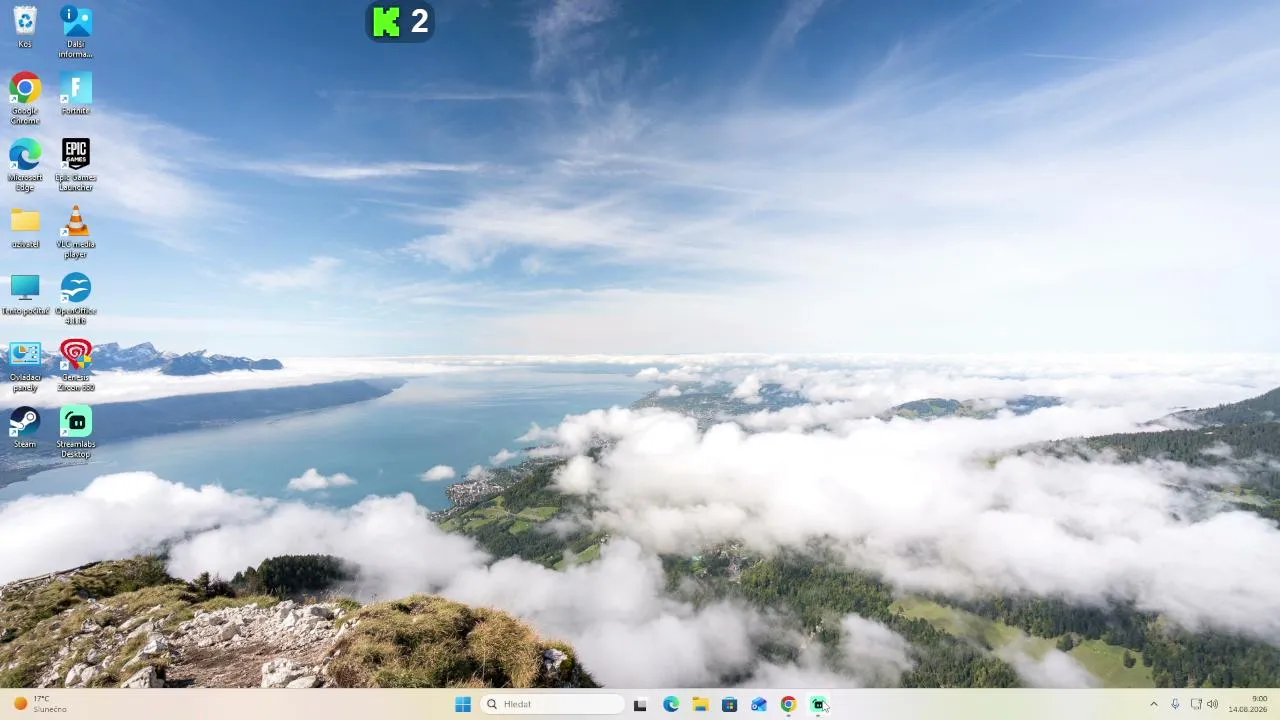1280x720 pixels.
Task: Switch to Streamlabs in the taskbar
Action: [x=818, y=704]
